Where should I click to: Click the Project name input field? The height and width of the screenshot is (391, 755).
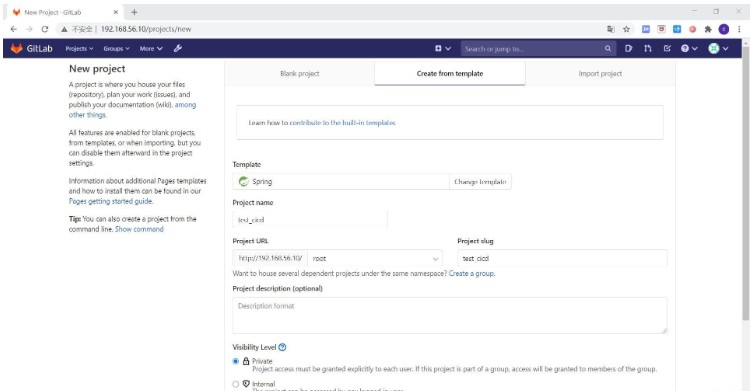(x=310, y=220)
